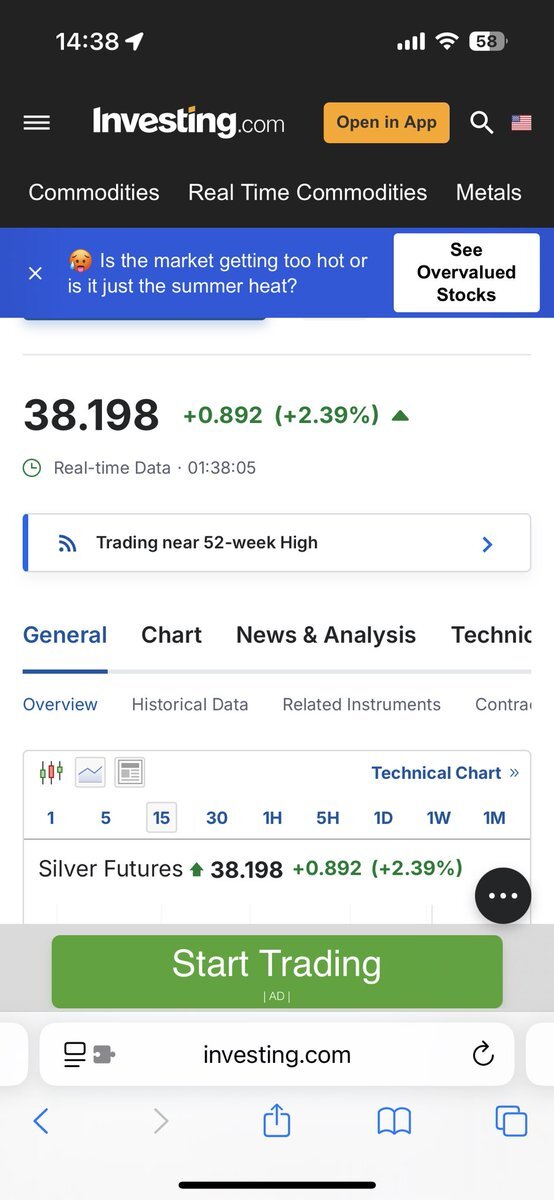Viewport: 554px width, 1200px height.
Task: Tap the See Overvalued Stocks button
Action: pos(466,273)
